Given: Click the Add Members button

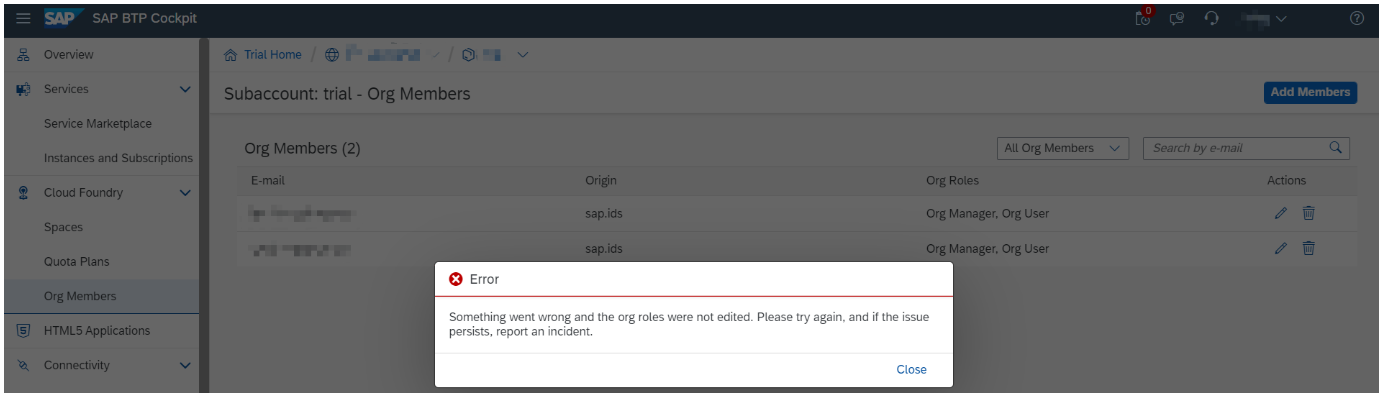Looking at the screenshot, I should (1310, 92).
